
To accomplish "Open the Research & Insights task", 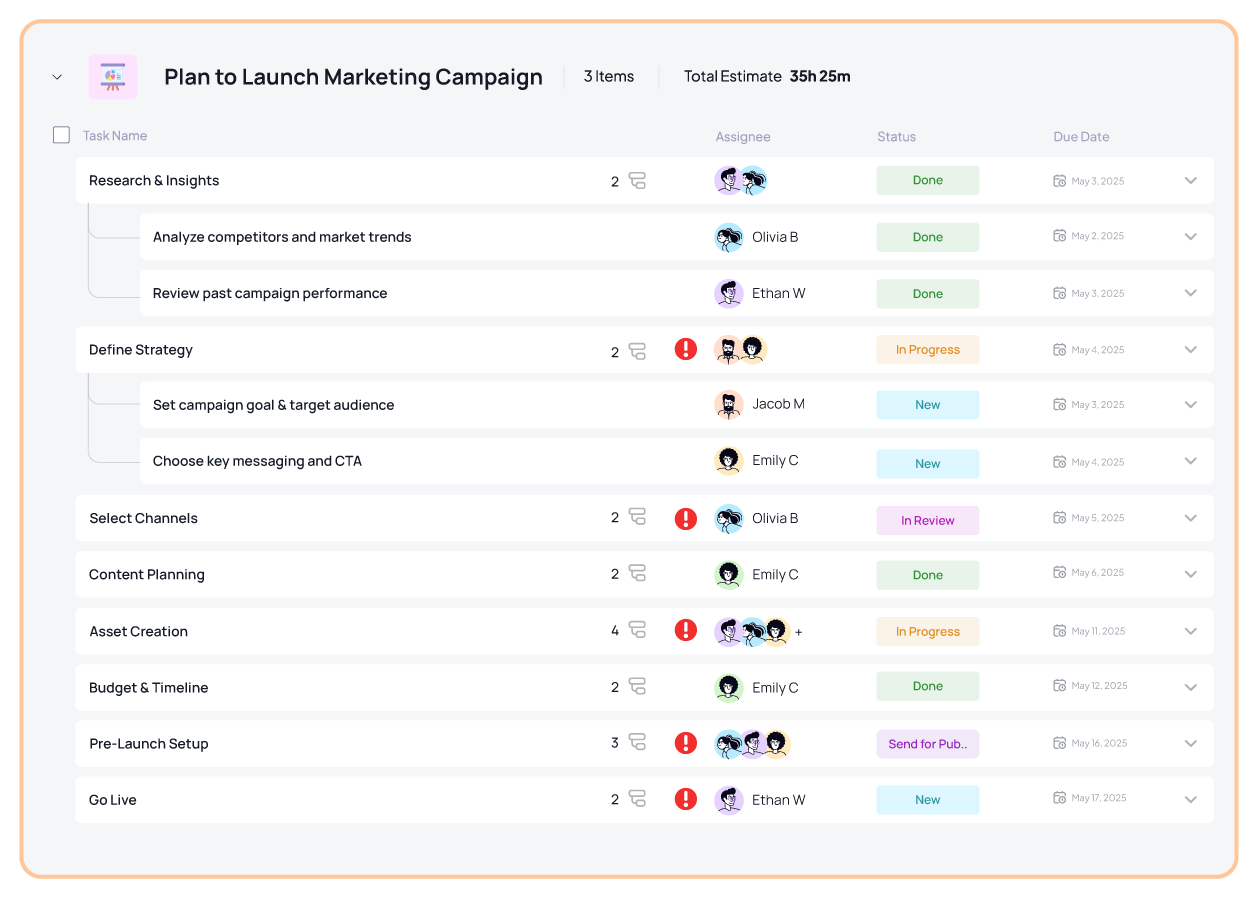I will [x=154, y=181].
